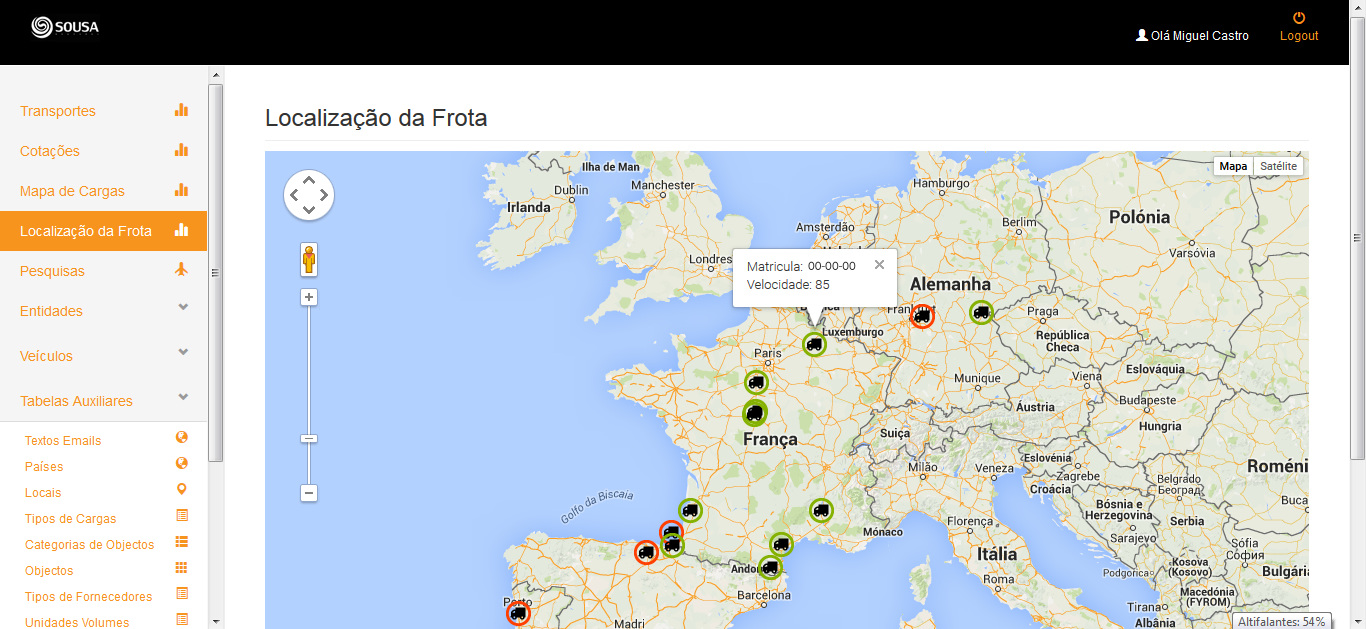Open the Tipos de Cargas link
1366x629 pixels.
point(70,519)
